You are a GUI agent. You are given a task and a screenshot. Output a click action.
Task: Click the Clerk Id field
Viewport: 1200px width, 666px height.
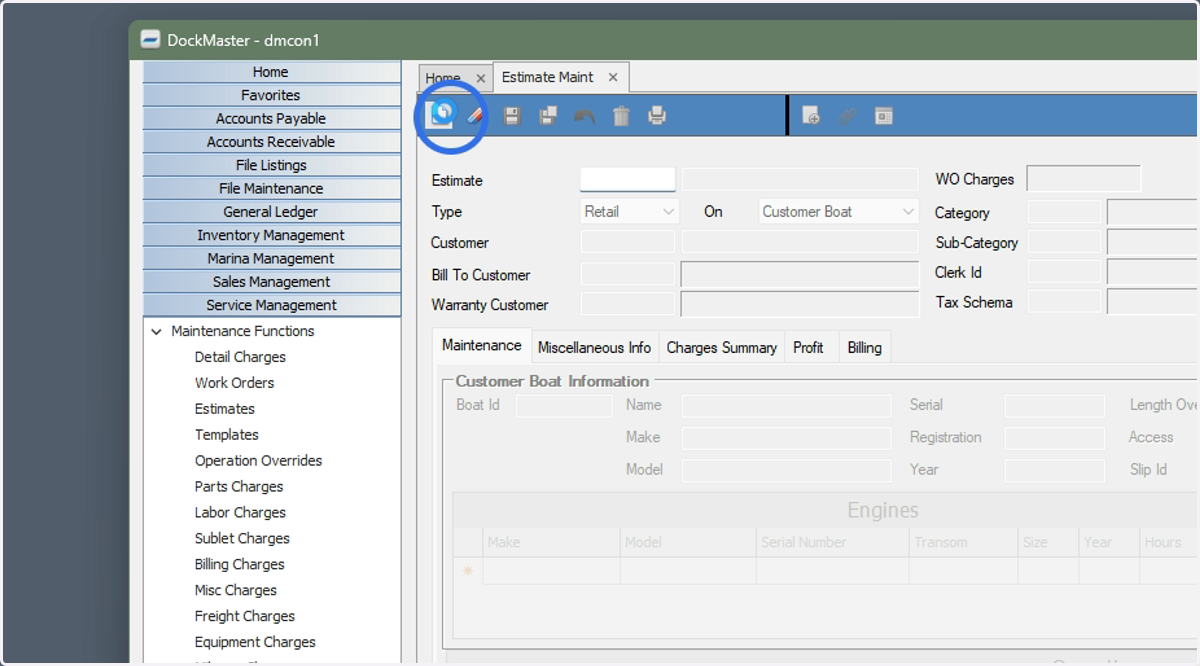1065,272
